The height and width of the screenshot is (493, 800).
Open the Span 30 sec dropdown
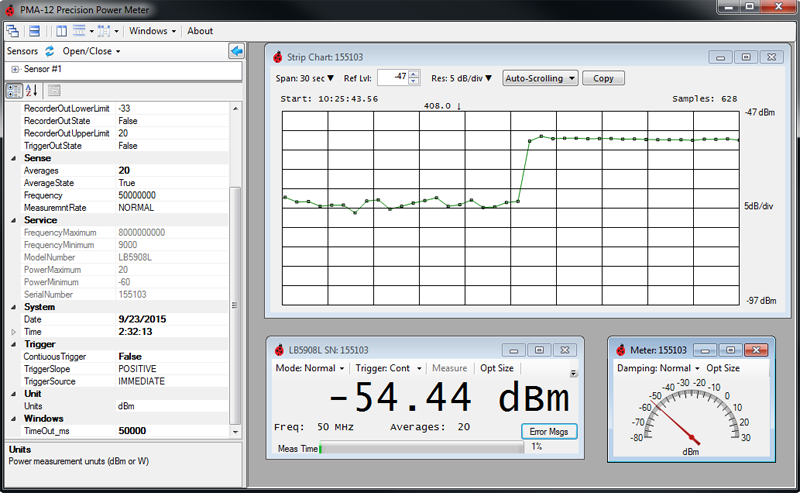coord(305,78)
